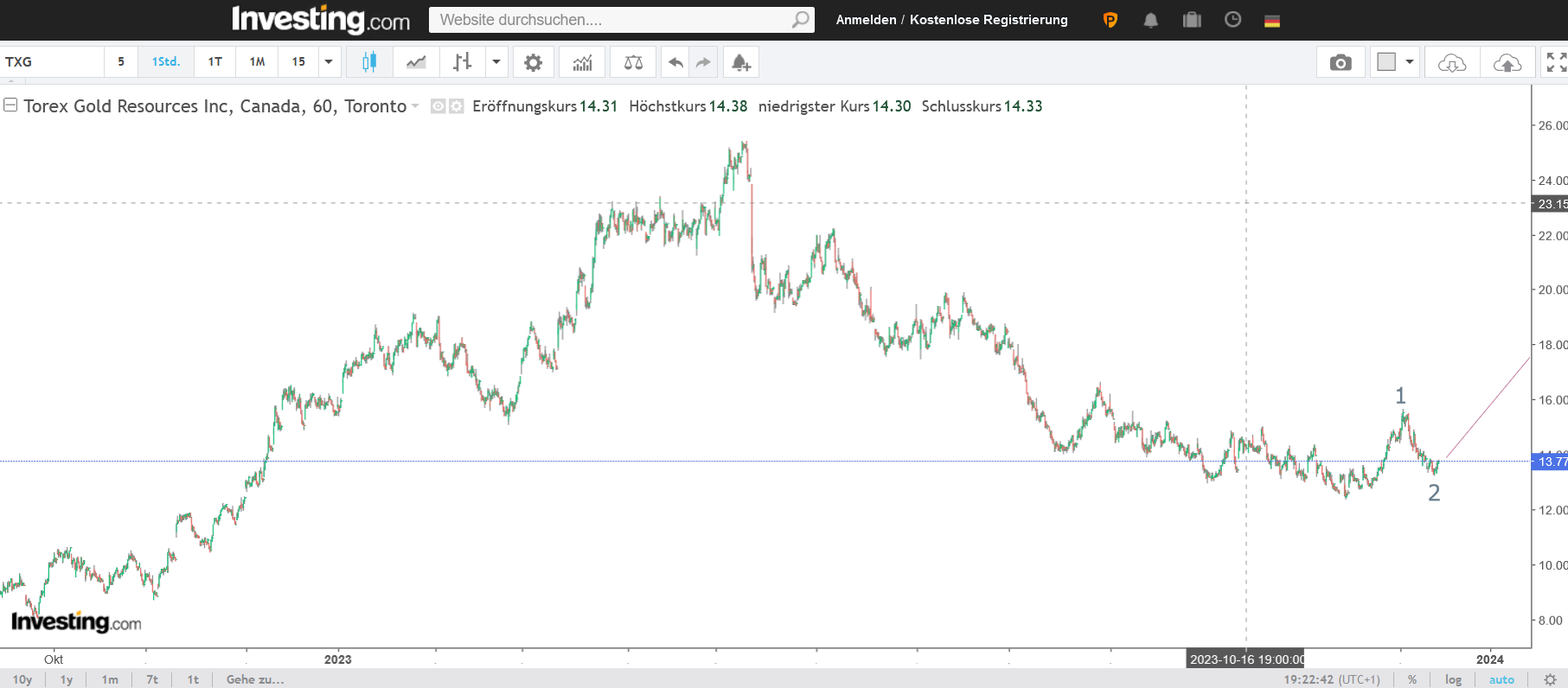Toggle the auto scale option
1568x688 pixels.
(x=1501, y=679)
